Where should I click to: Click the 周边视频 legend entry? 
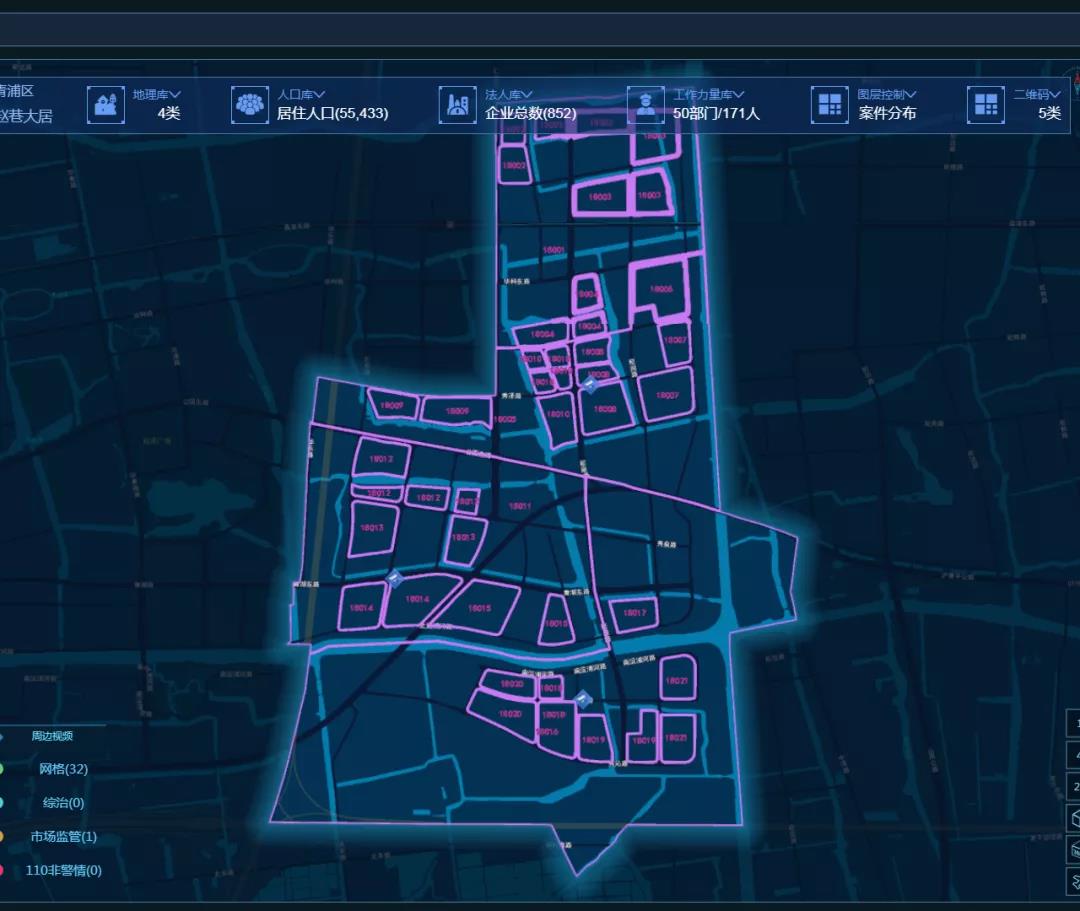pos(51,736)
